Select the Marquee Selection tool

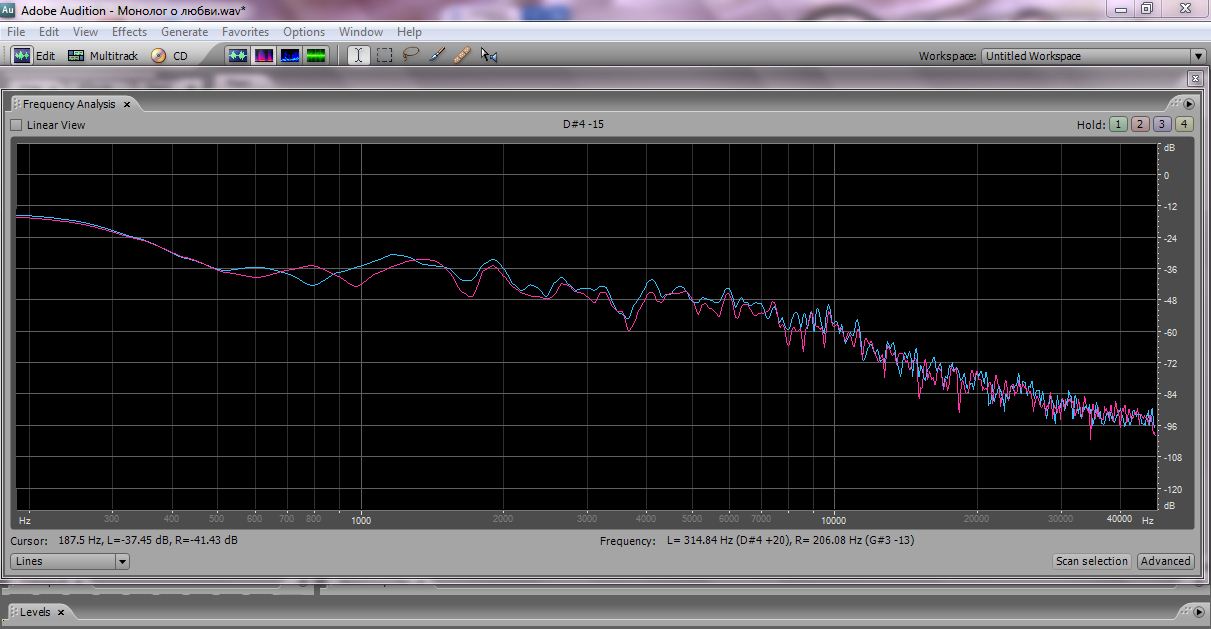click(384, 56)
